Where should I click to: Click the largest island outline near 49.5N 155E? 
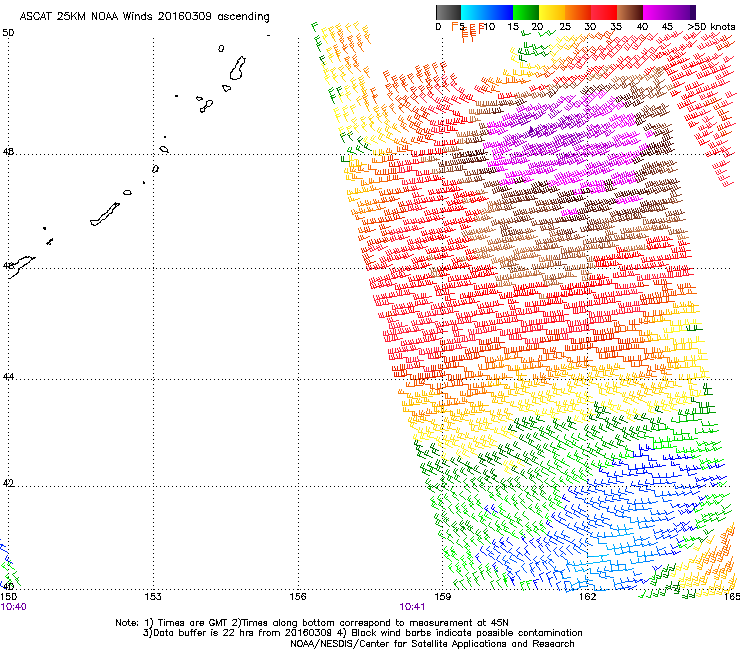tap(238, 68)
